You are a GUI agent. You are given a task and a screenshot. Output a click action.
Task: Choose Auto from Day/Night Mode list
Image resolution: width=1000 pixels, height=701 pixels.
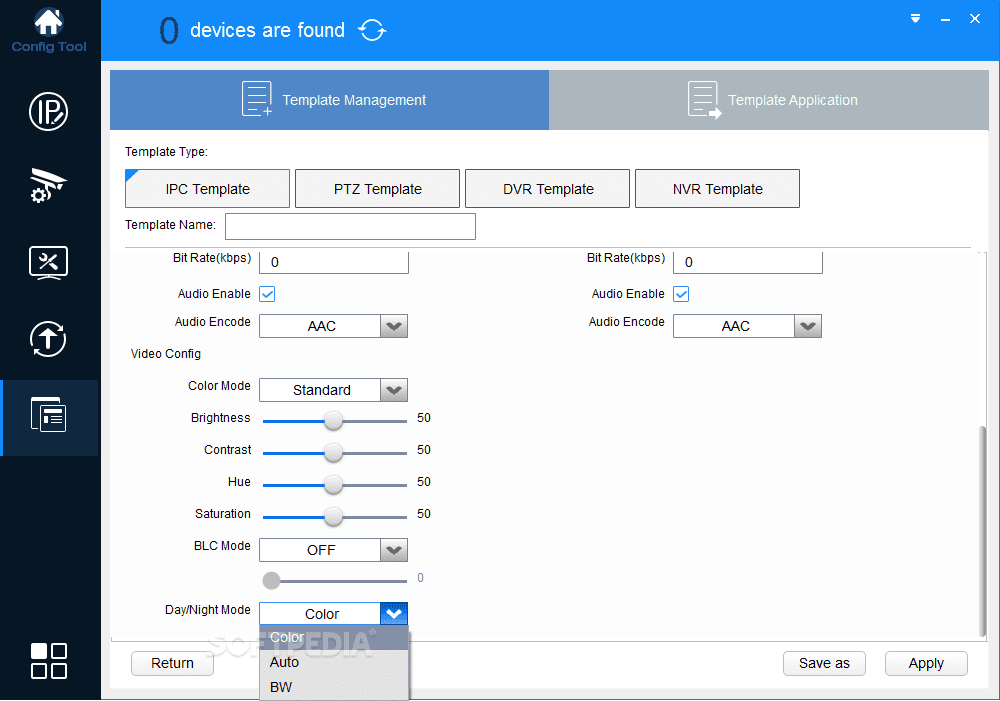coord(285,662)
